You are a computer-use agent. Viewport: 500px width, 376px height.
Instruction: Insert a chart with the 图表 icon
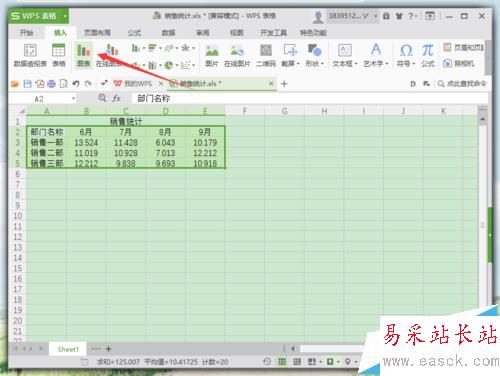coord(84,55)
